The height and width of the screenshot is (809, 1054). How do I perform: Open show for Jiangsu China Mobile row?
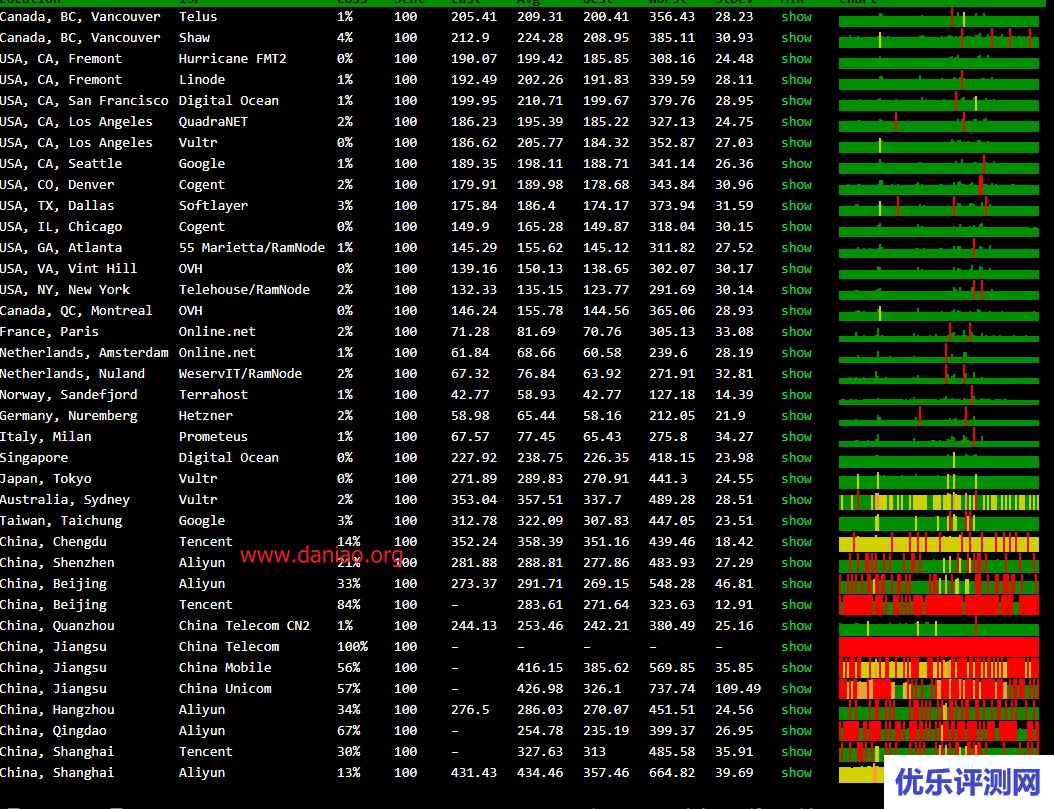pyautogui.click(x=797, y=667)
